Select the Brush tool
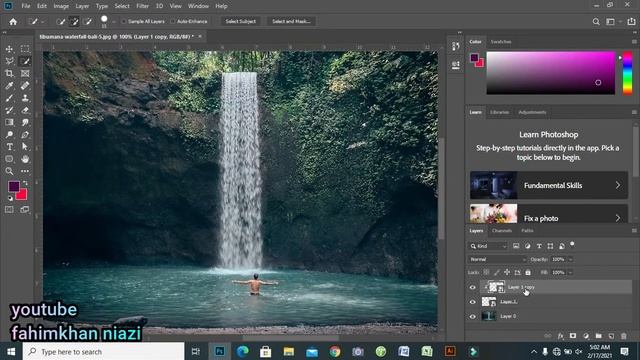Viewport: 640px width, 360px height. [x=9, y=98]
